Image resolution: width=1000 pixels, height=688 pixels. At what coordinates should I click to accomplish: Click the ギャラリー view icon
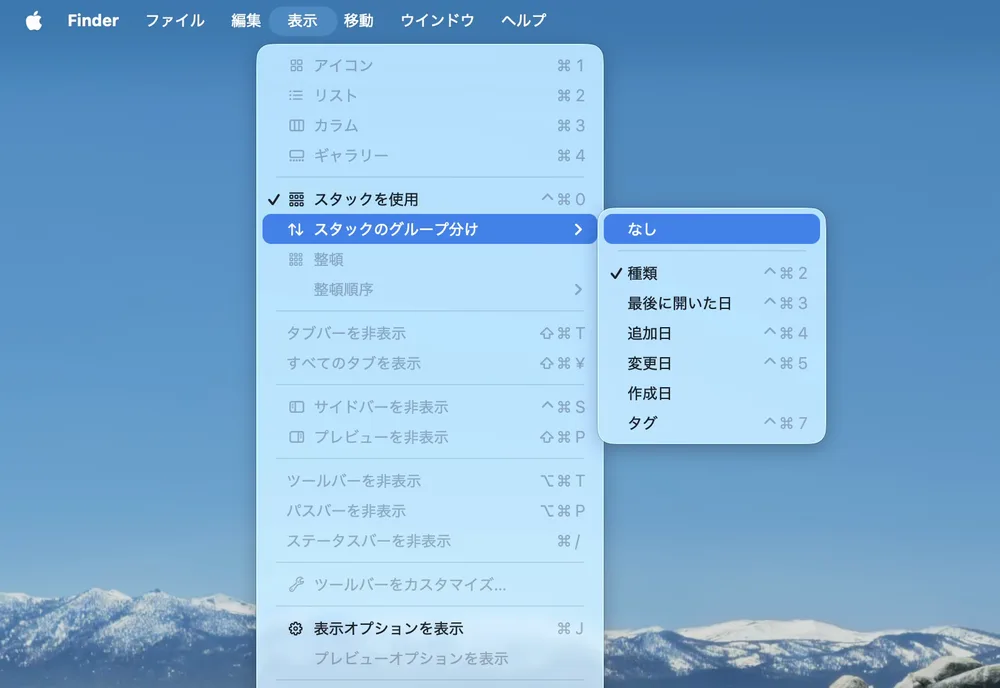click(297, 156)
